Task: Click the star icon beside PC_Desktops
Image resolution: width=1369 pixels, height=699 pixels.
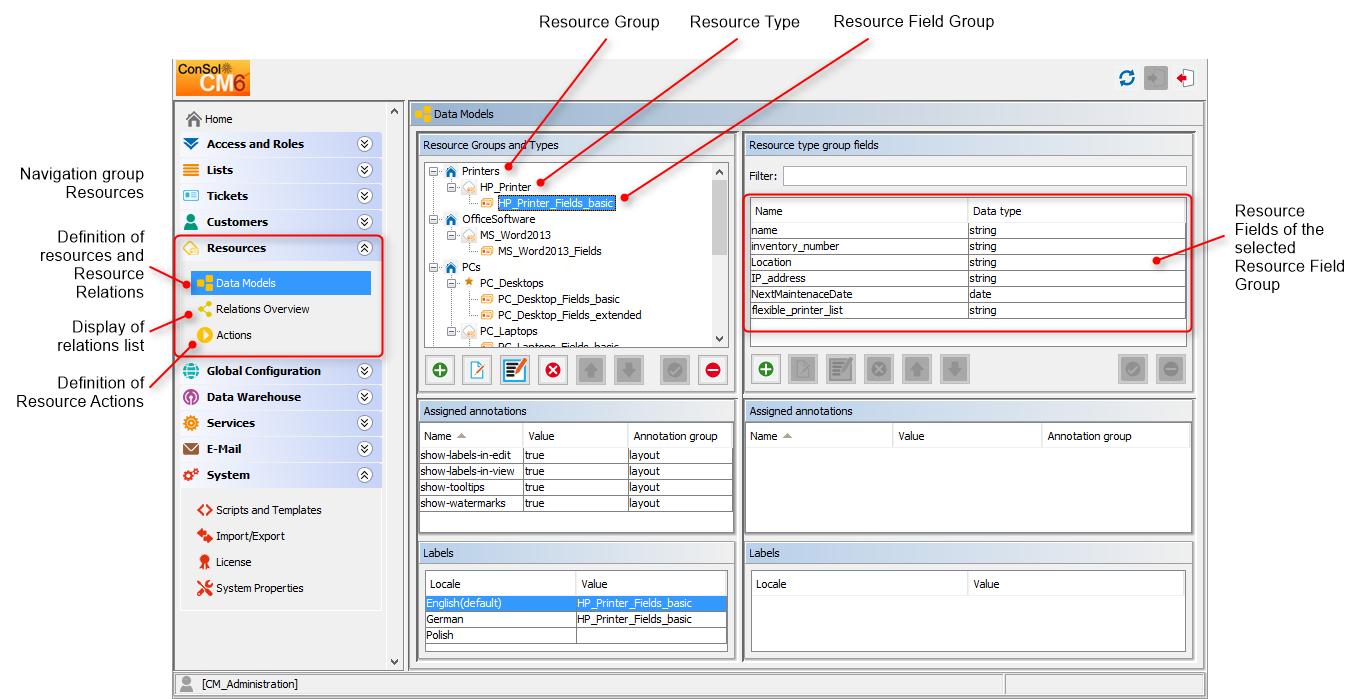Action: [x=469, y=283]
